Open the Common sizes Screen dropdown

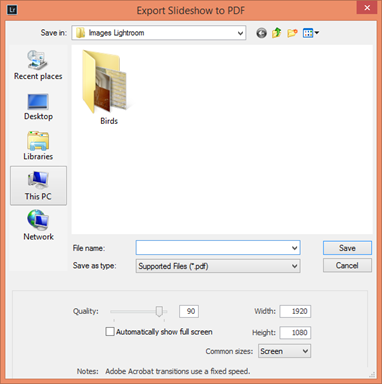click(284, 351)
